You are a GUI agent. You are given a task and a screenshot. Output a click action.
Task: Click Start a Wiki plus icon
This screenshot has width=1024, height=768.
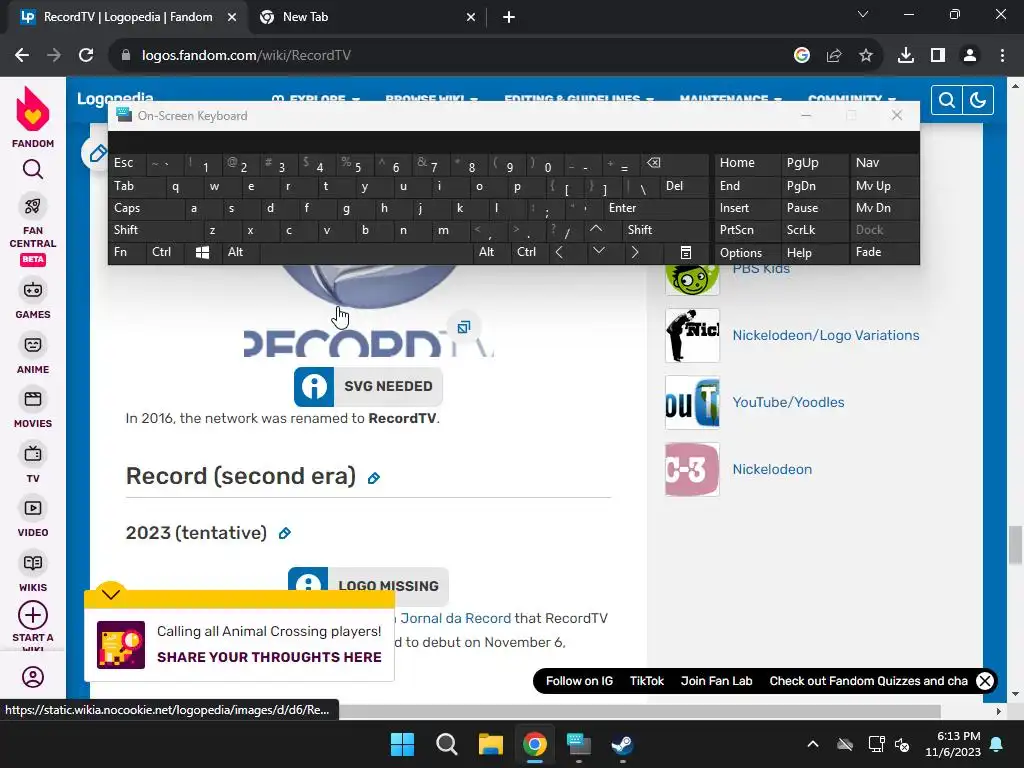pos(33,615)
